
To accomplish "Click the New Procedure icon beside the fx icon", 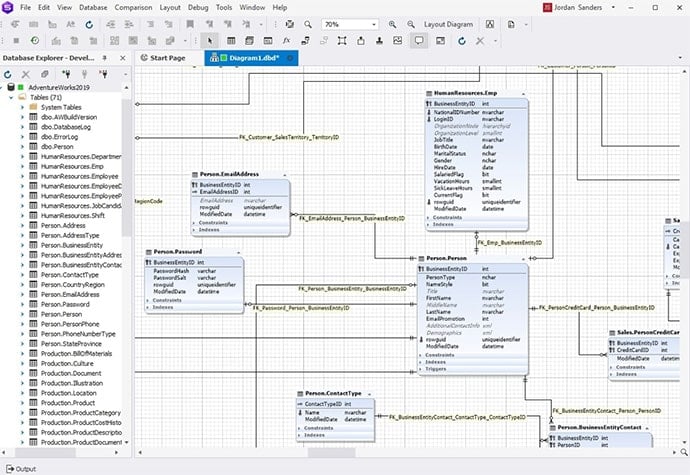I will pyautogui.click(x=268, y=41).
